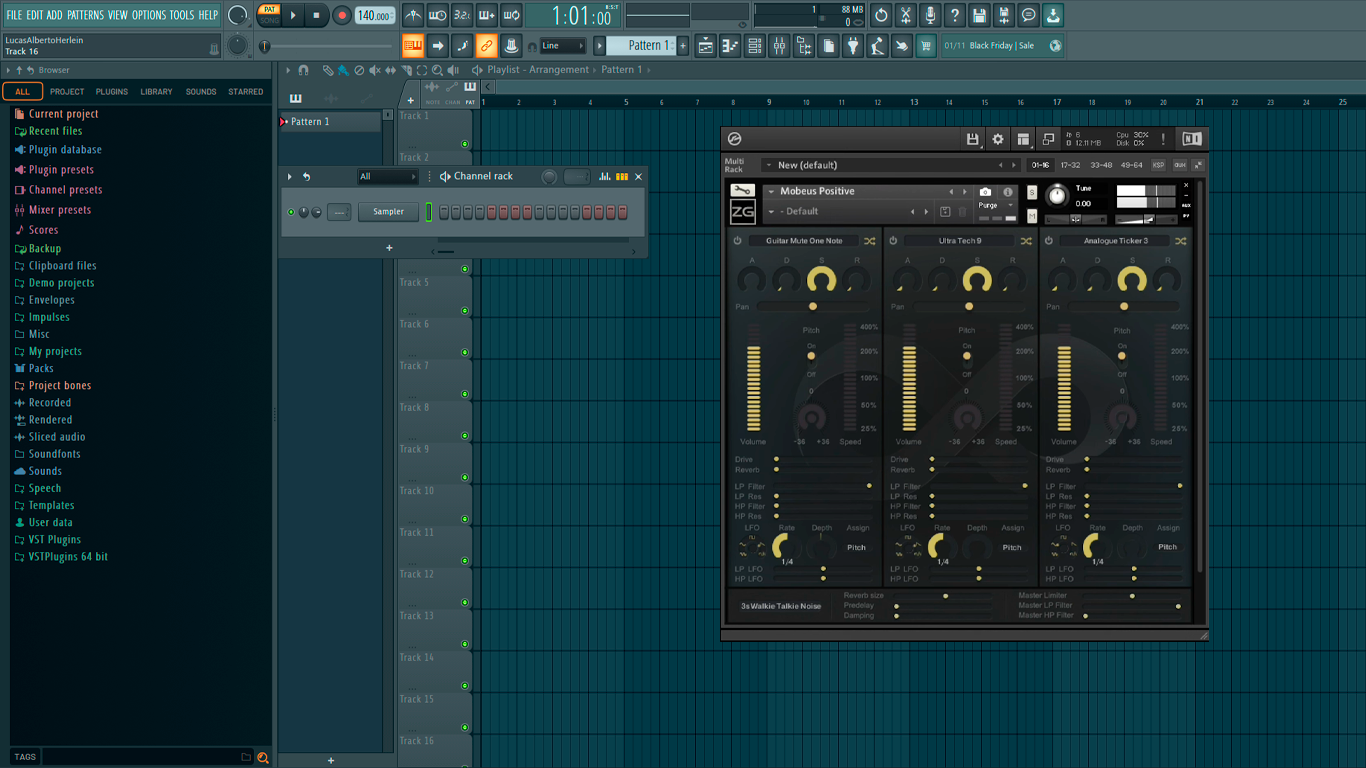Open the FILE menu

pyautogui.click(x=14, y=15)
